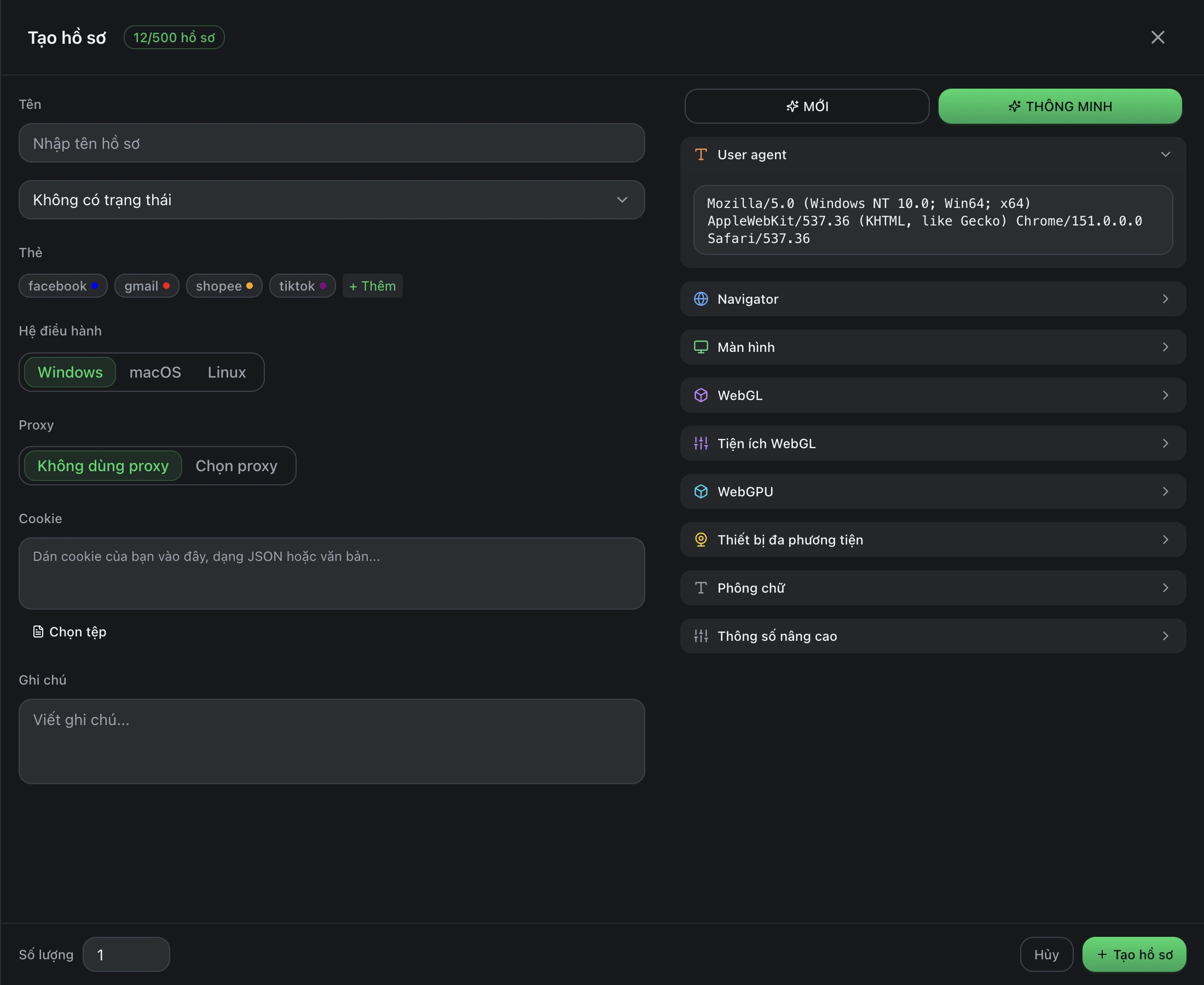
Task: Close the Tạo hồ sơ dialog
Action: coord(1157,37)
